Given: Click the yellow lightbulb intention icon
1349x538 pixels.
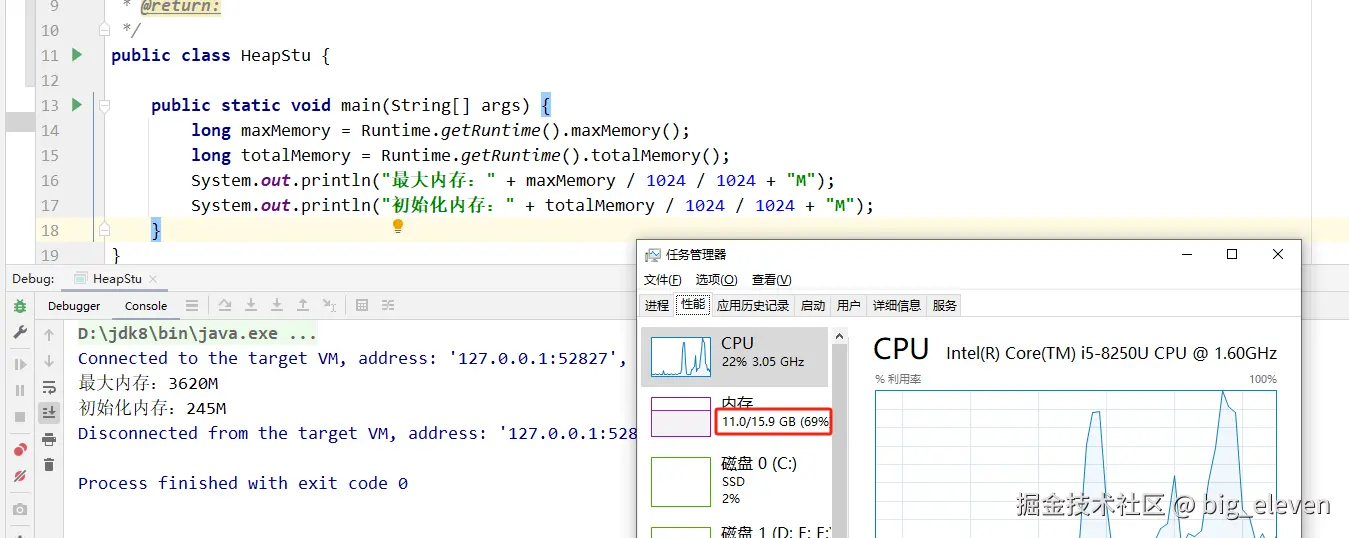Looking at the screenshot, I should 398,227.
